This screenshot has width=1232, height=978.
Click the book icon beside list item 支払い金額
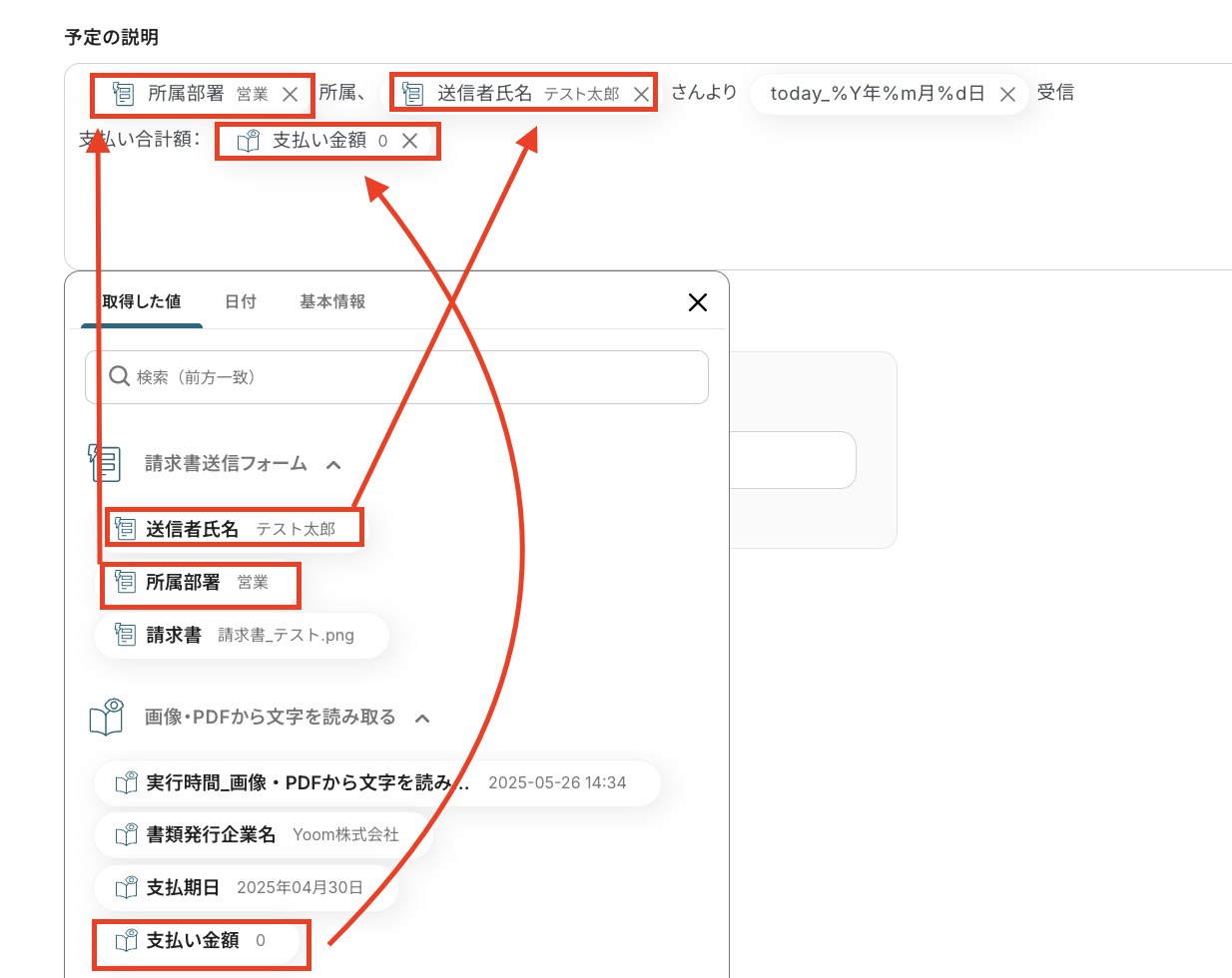point(126,940)
